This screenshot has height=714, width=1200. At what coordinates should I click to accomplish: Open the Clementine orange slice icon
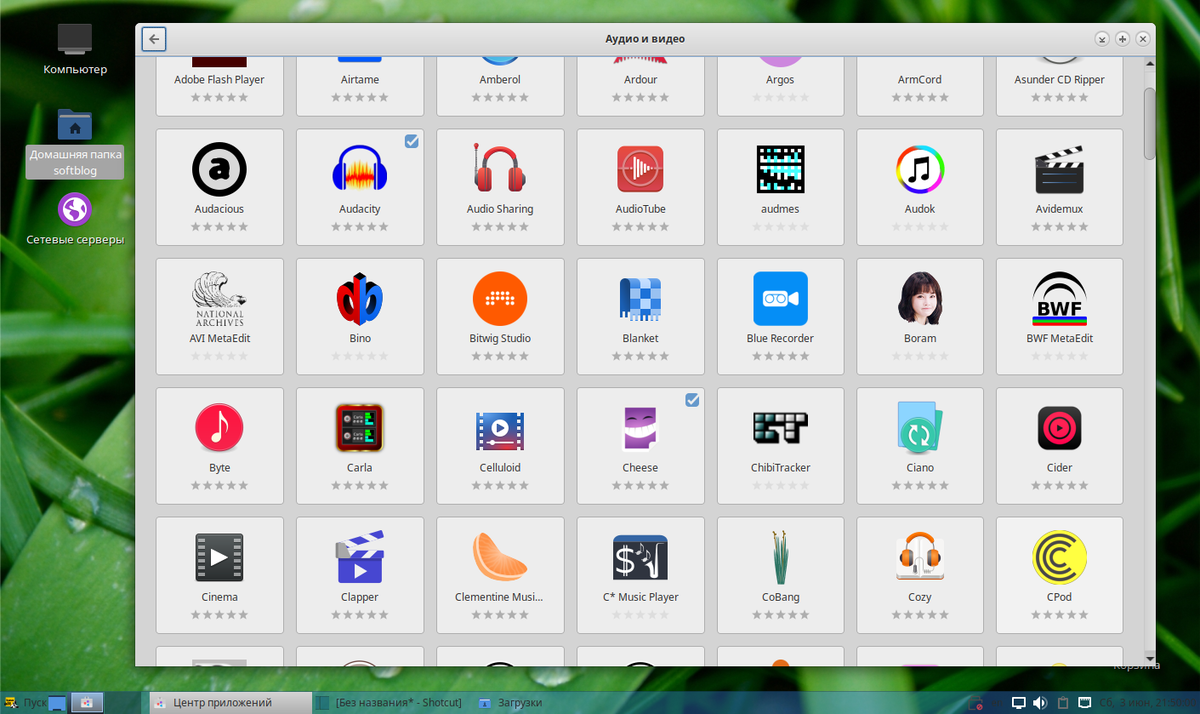[x=500, y=558]
